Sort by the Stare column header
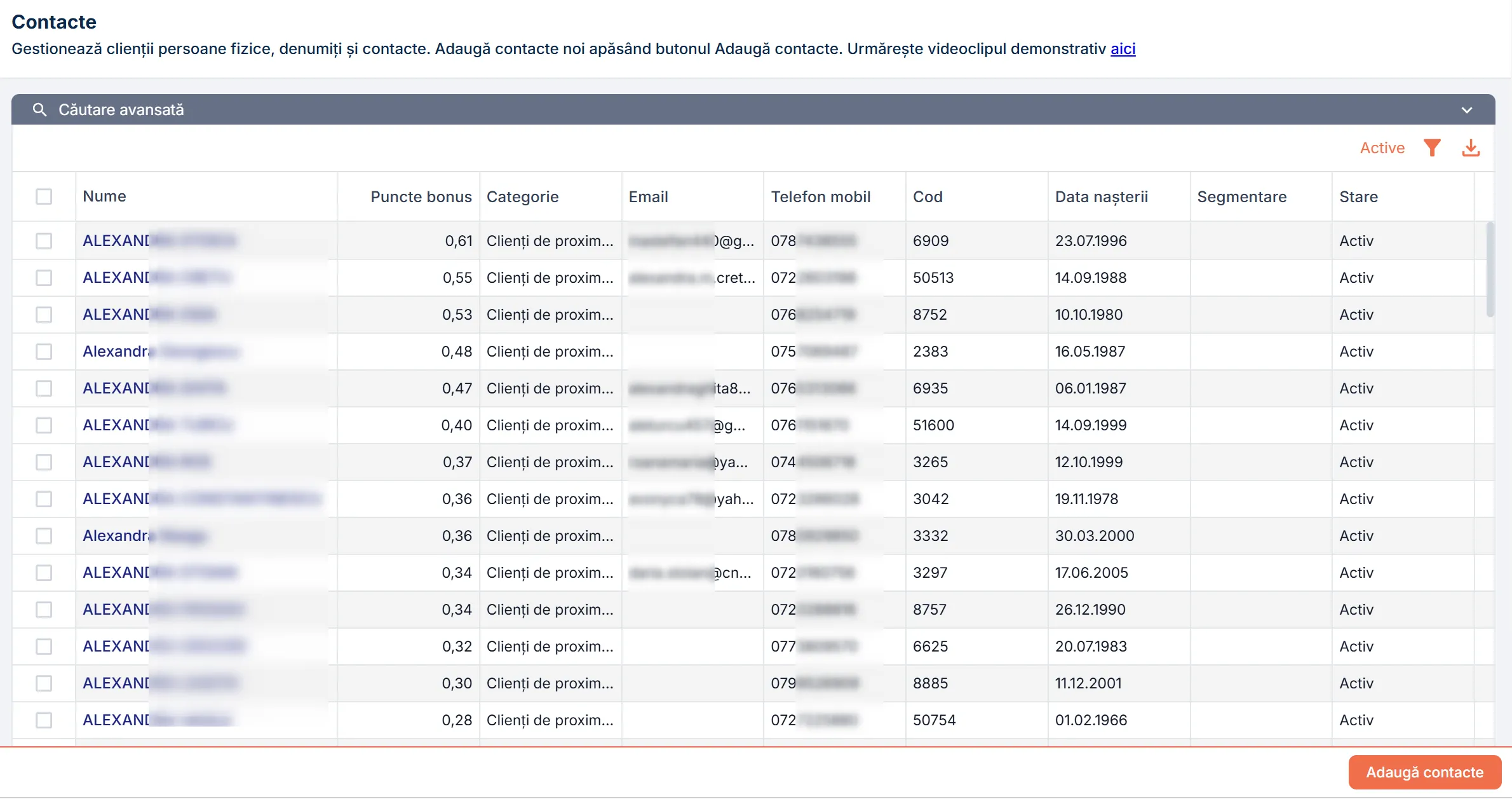 click(x=1358, y=197)
